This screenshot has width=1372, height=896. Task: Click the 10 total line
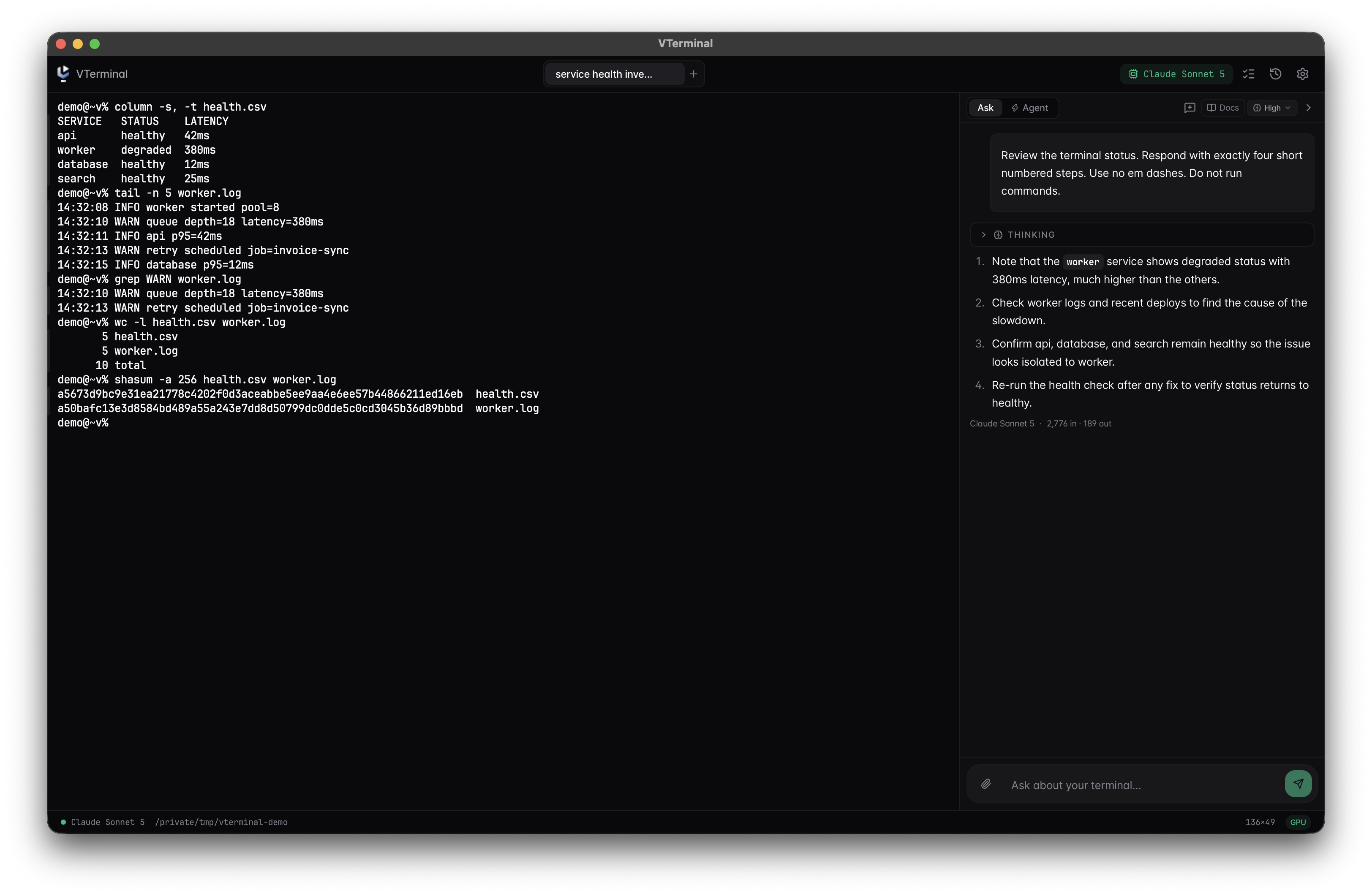click(x=120, y=365)
